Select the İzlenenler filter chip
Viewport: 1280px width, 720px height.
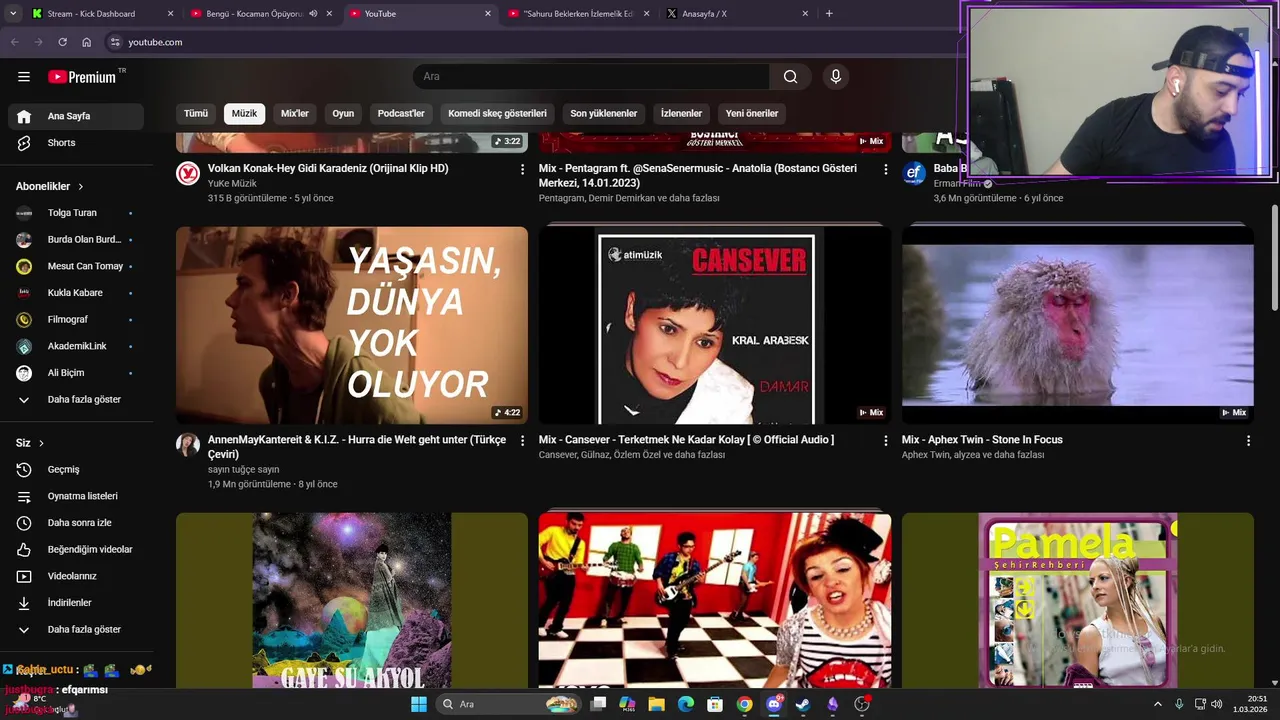click(x=681, y=113)
